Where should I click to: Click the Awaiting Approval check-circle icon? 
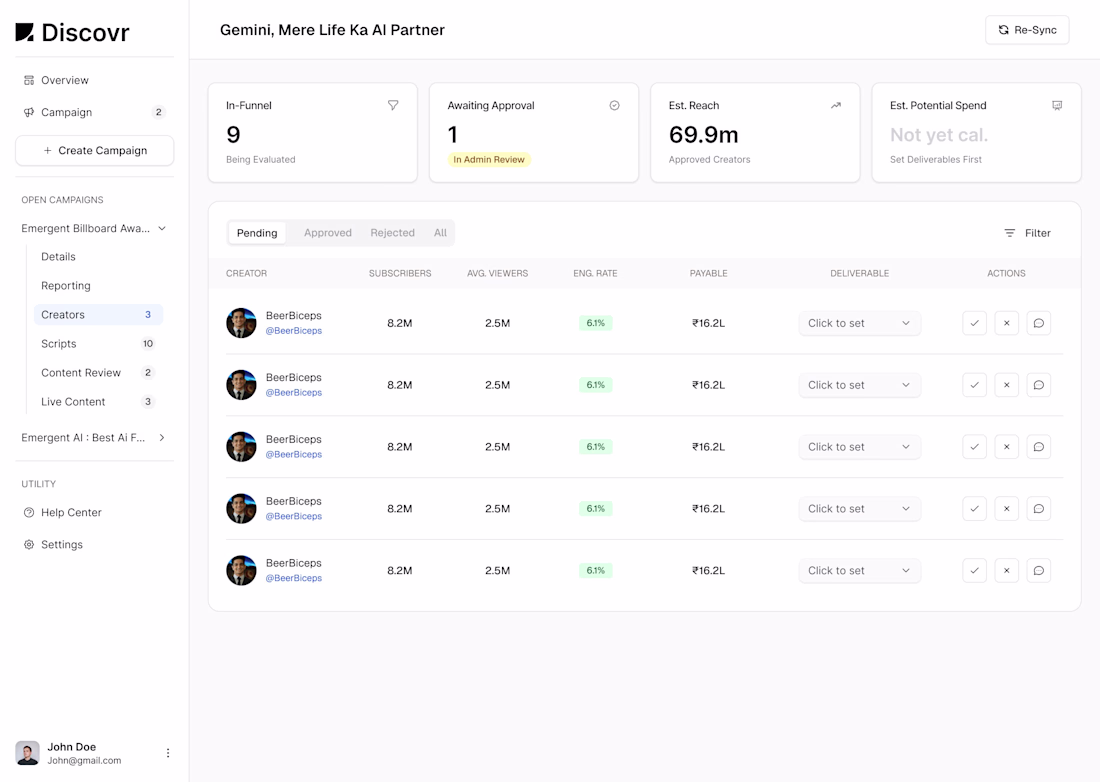tap(614, 105)
